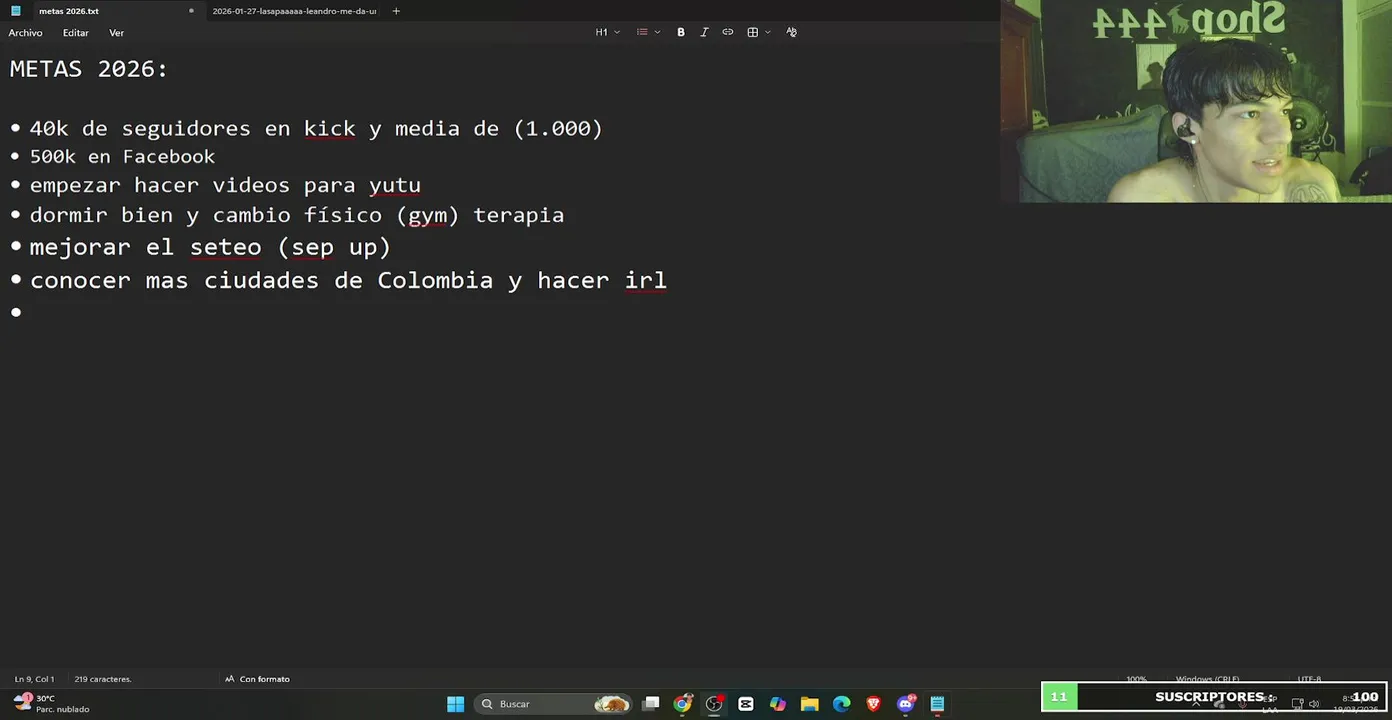Click the 'conocer mas ciudades de Colombia' line
Image resolution: width=1392 pixels, height=720 pixels.
348,281
